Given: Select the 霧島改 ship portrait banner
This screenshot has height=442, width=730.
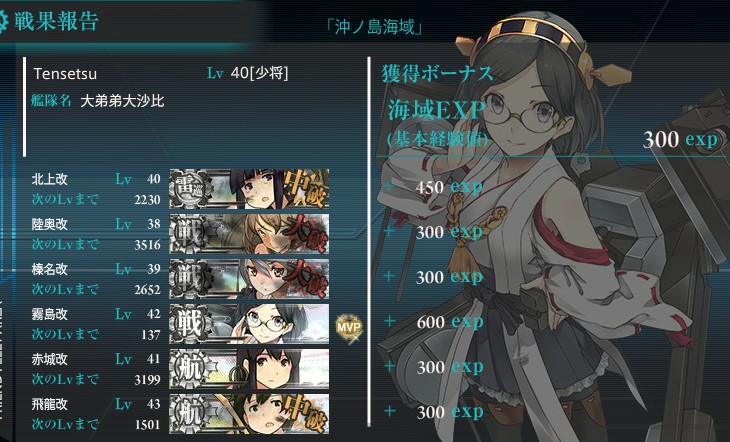Looking at the screenshot, I should (249, 324).
